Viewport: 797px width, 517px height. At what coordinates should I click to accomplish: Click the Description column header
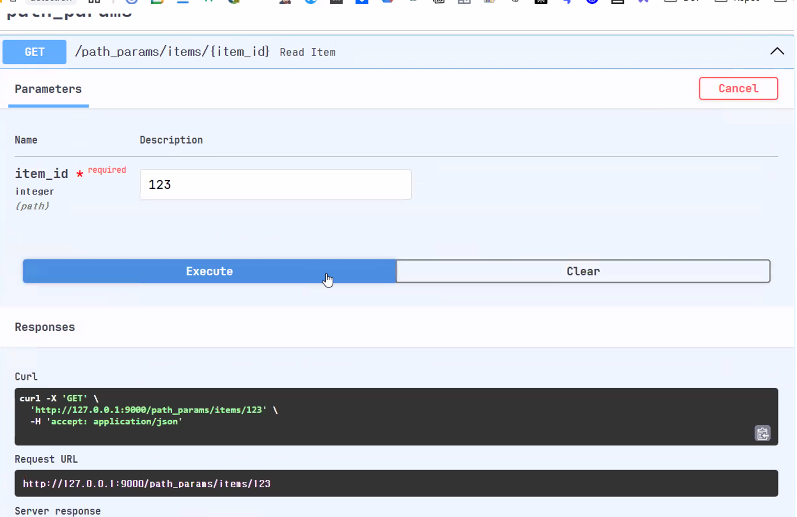point(171,140)
